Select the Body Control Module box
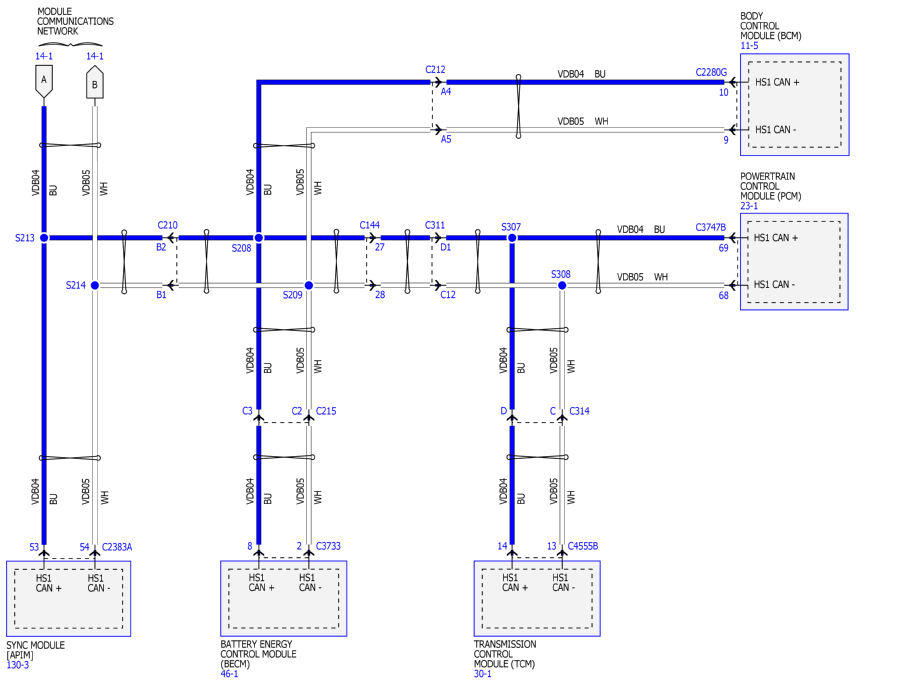Image resolution: width=900 pixels, height=696 pixels. click(x=794, y=105)
